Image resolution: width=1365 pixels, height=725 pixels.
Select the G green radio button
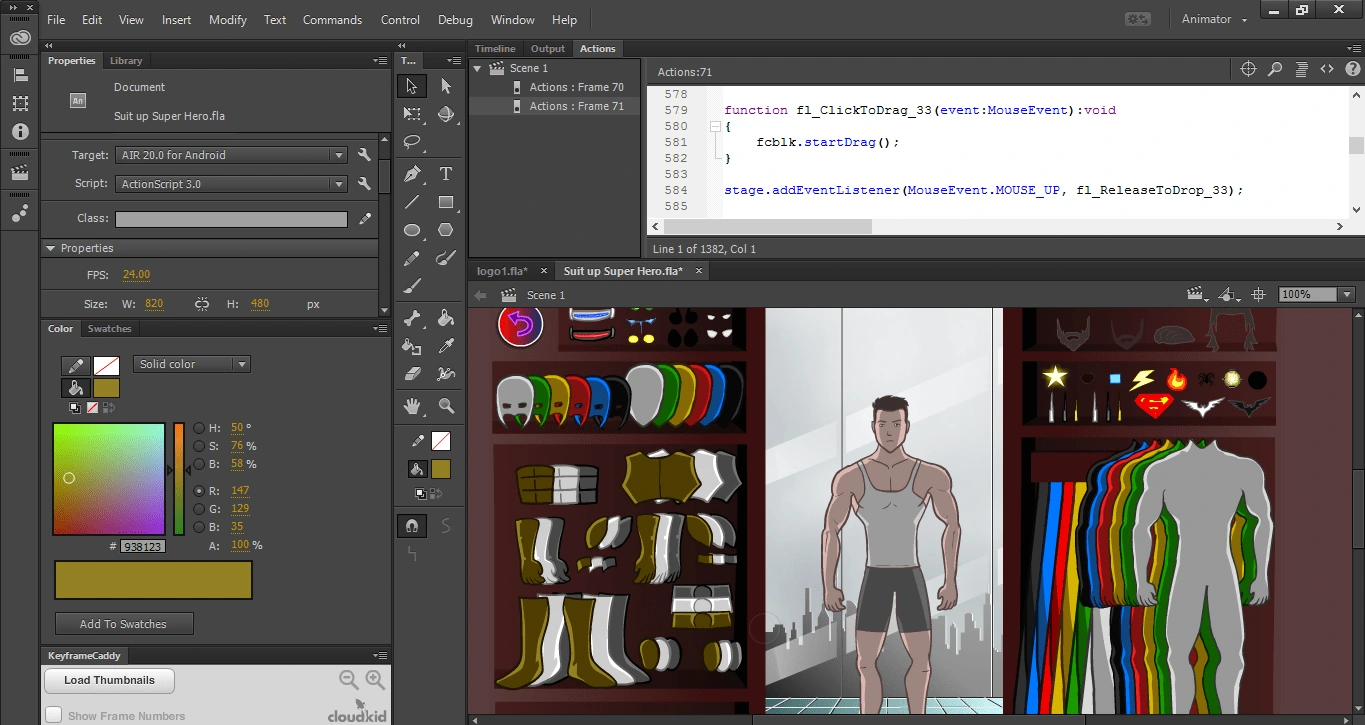[199, 509]
